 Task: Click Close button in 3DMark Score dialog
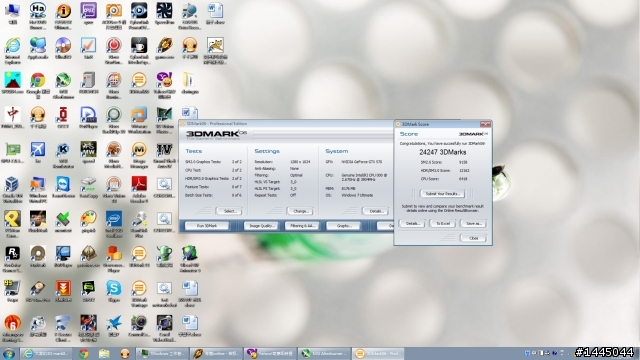(x=473, y=238)
